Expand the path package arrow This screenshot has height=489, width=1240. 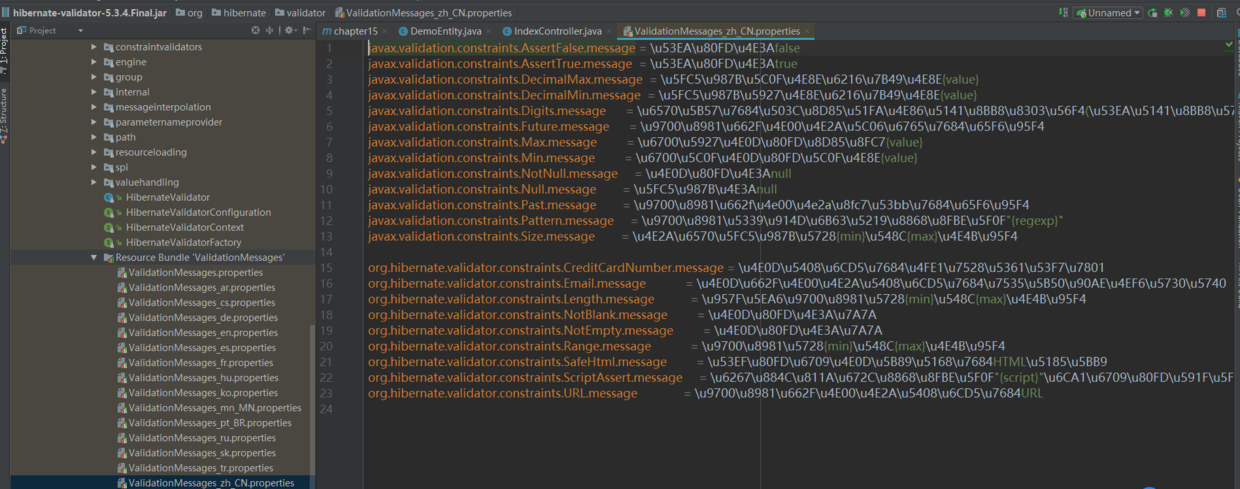pos(95,137)
